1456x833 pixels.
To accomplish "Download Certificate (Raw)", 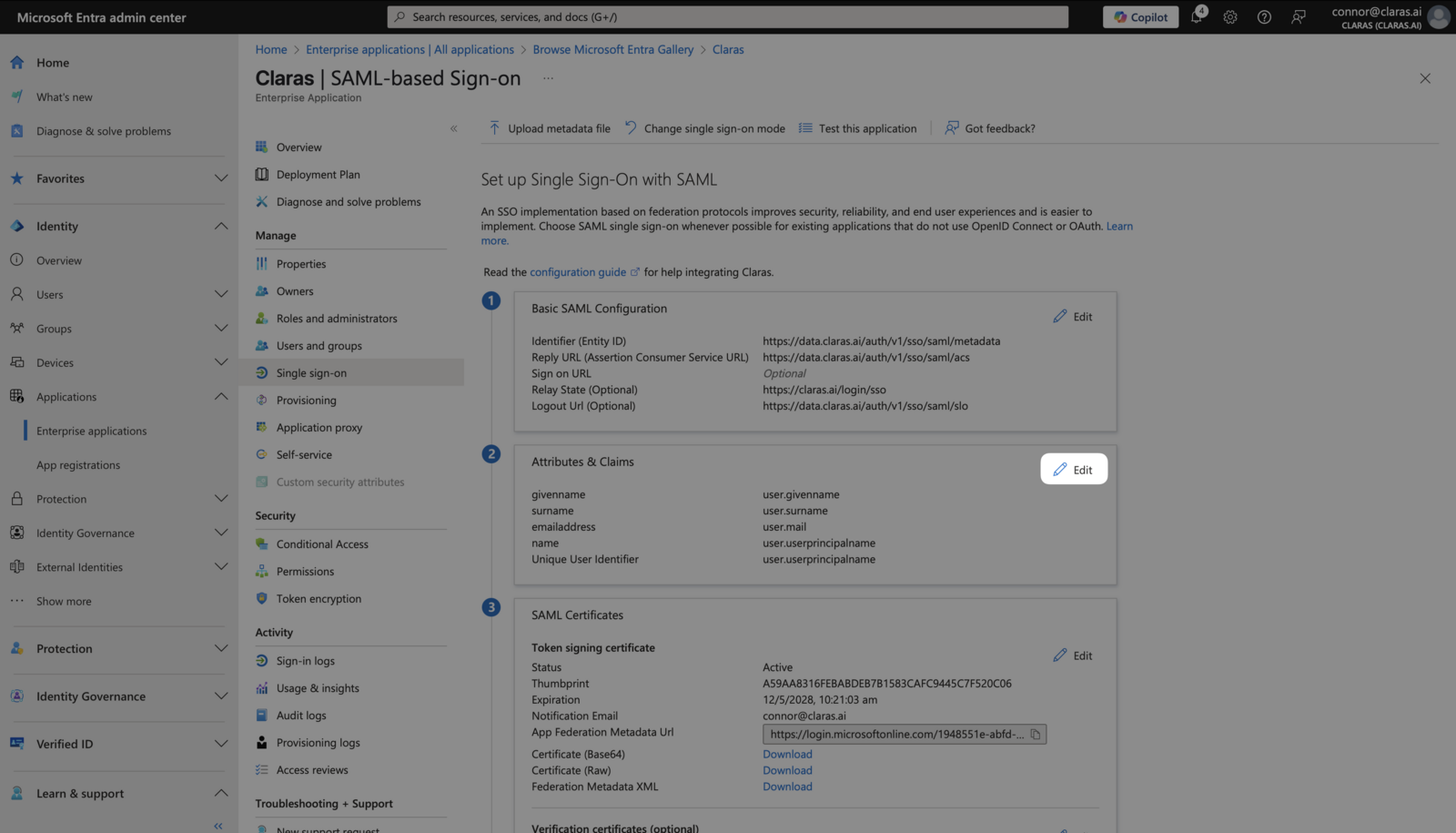I will [787, 770].
